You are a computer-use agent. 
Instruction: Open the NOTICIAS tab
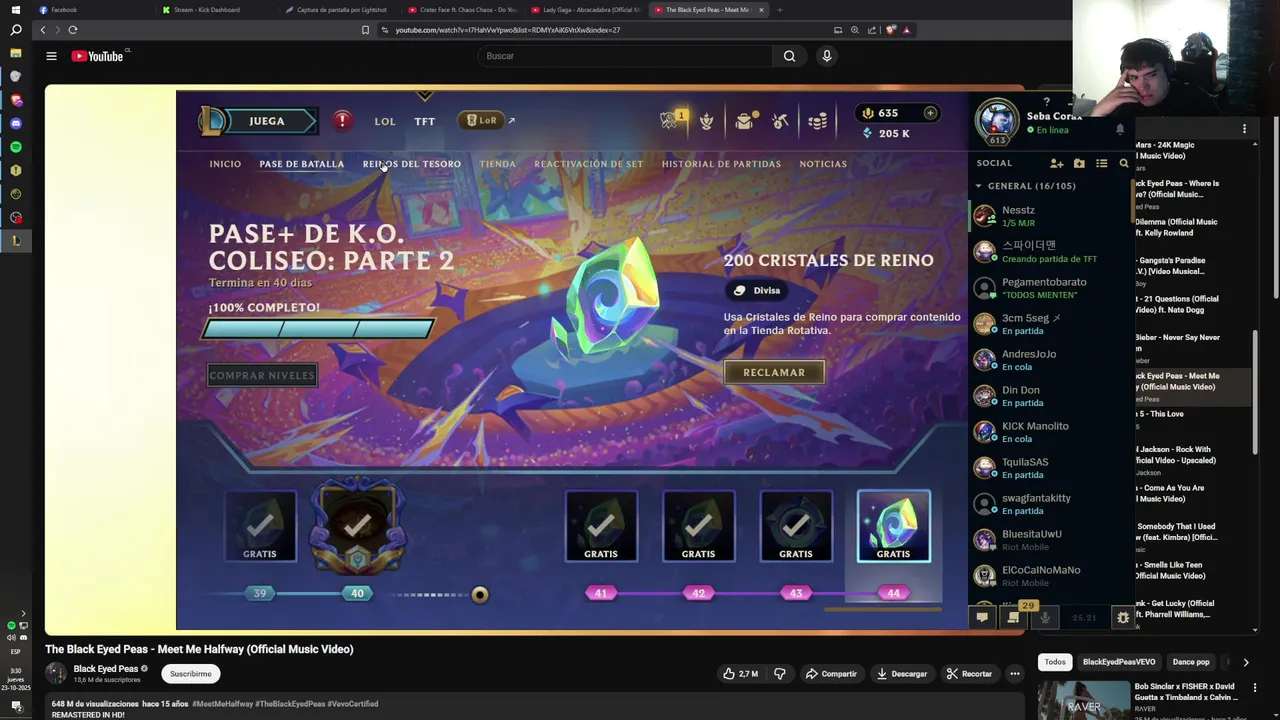[x=823, y=164]
